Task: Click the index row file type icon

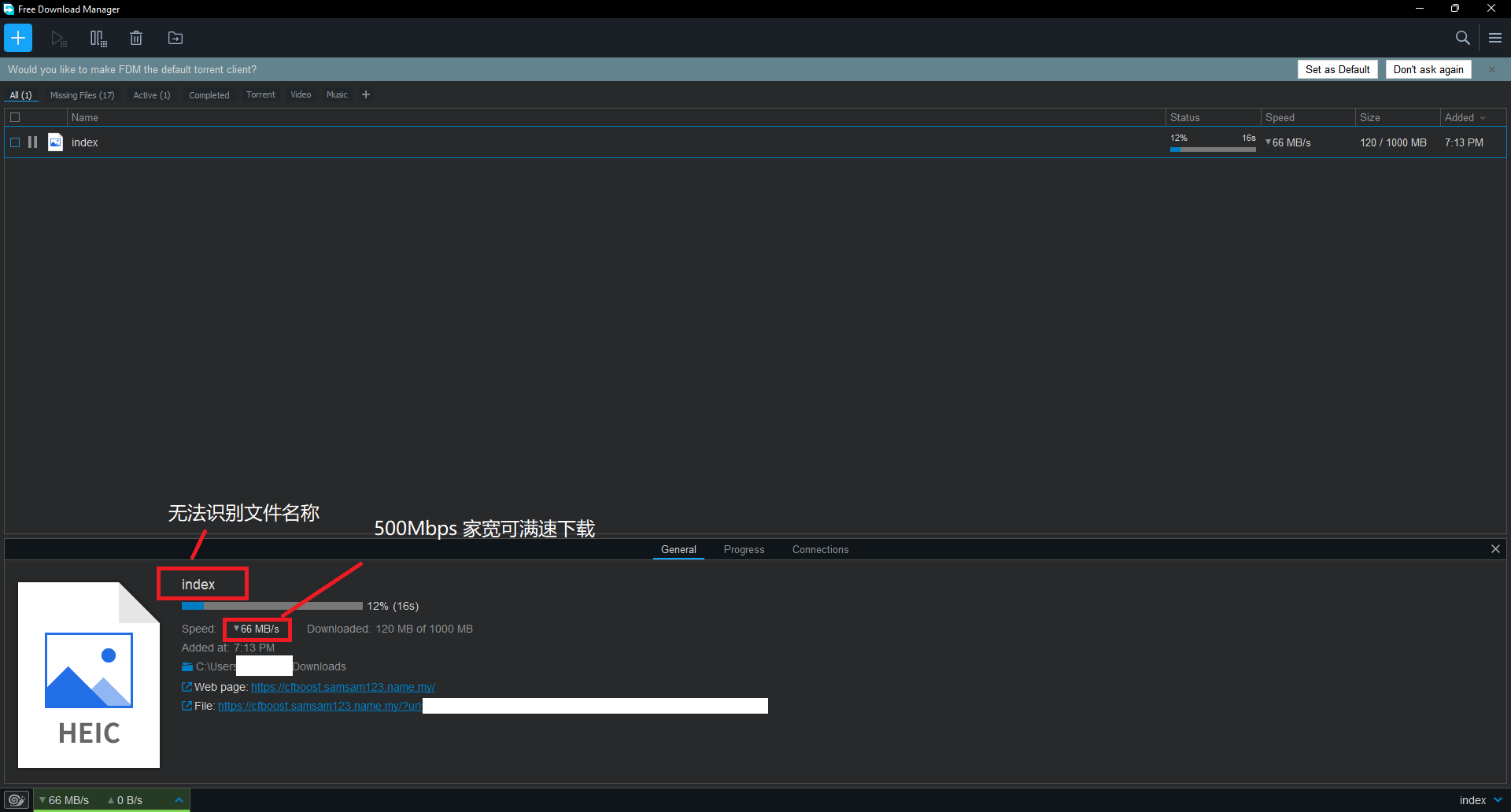Action: click(55, 142)
